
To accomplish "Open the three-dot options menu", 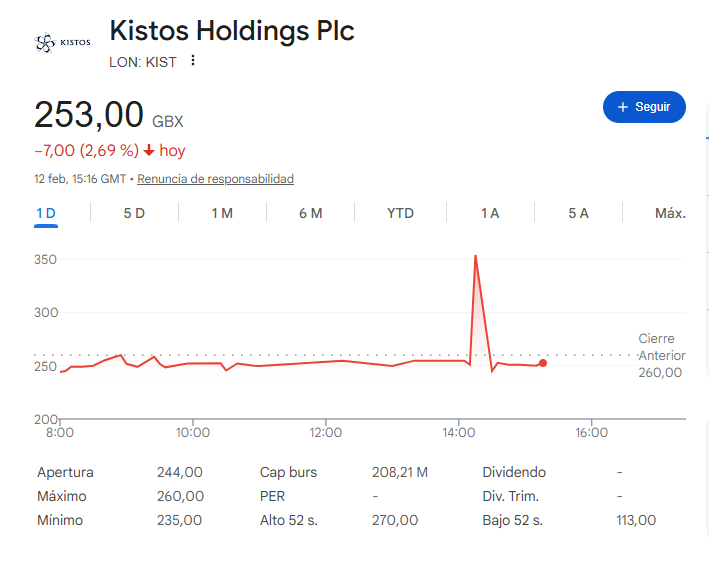I will (x=193, y=61).
